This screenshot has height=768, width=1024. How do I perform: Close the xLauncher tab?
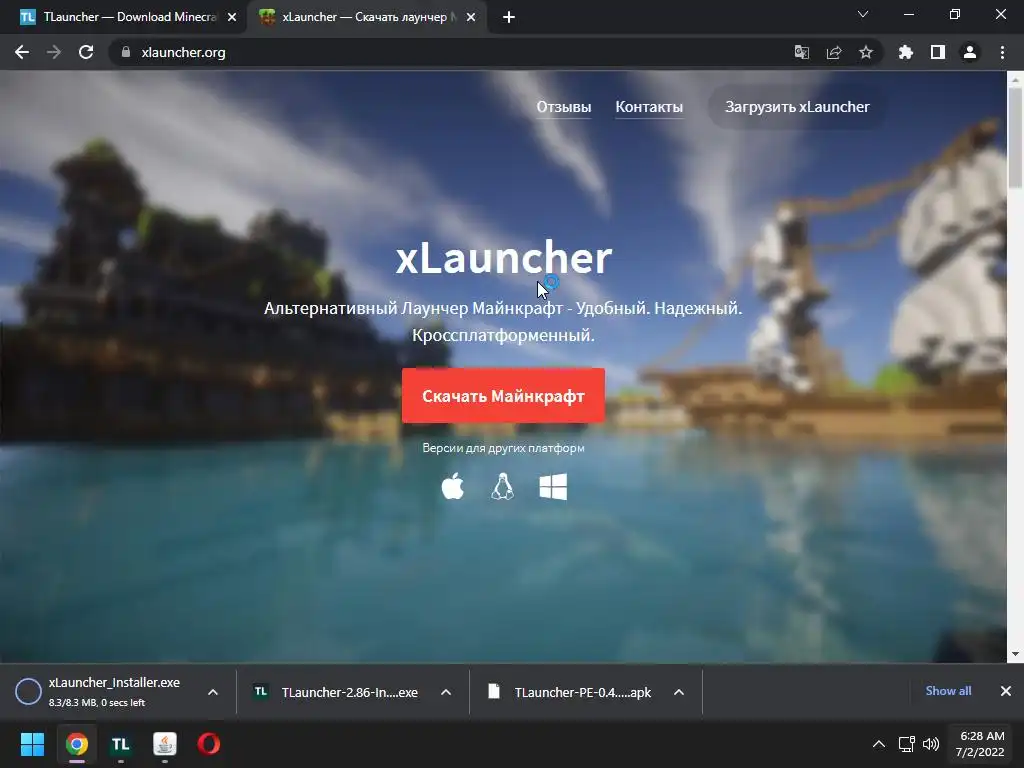point(471,18)
